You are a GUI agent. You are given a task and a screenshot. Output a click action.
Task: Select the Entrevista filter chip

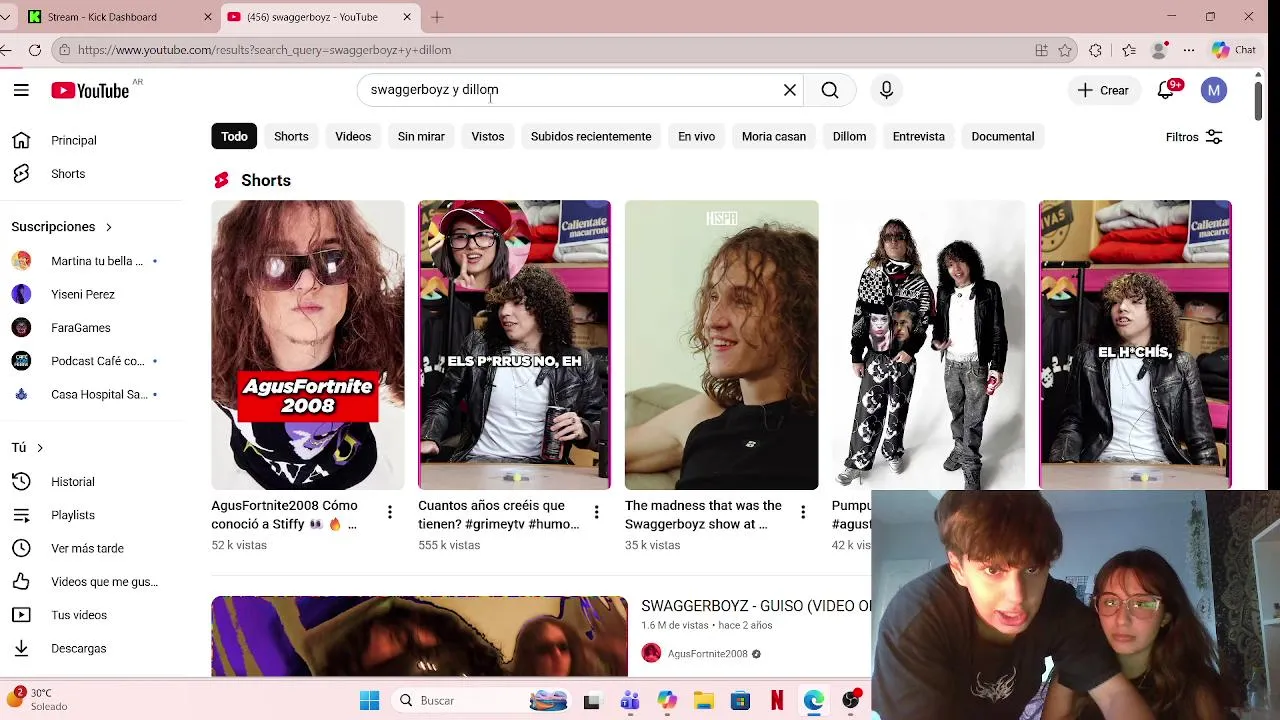click(x=918, y=136)
